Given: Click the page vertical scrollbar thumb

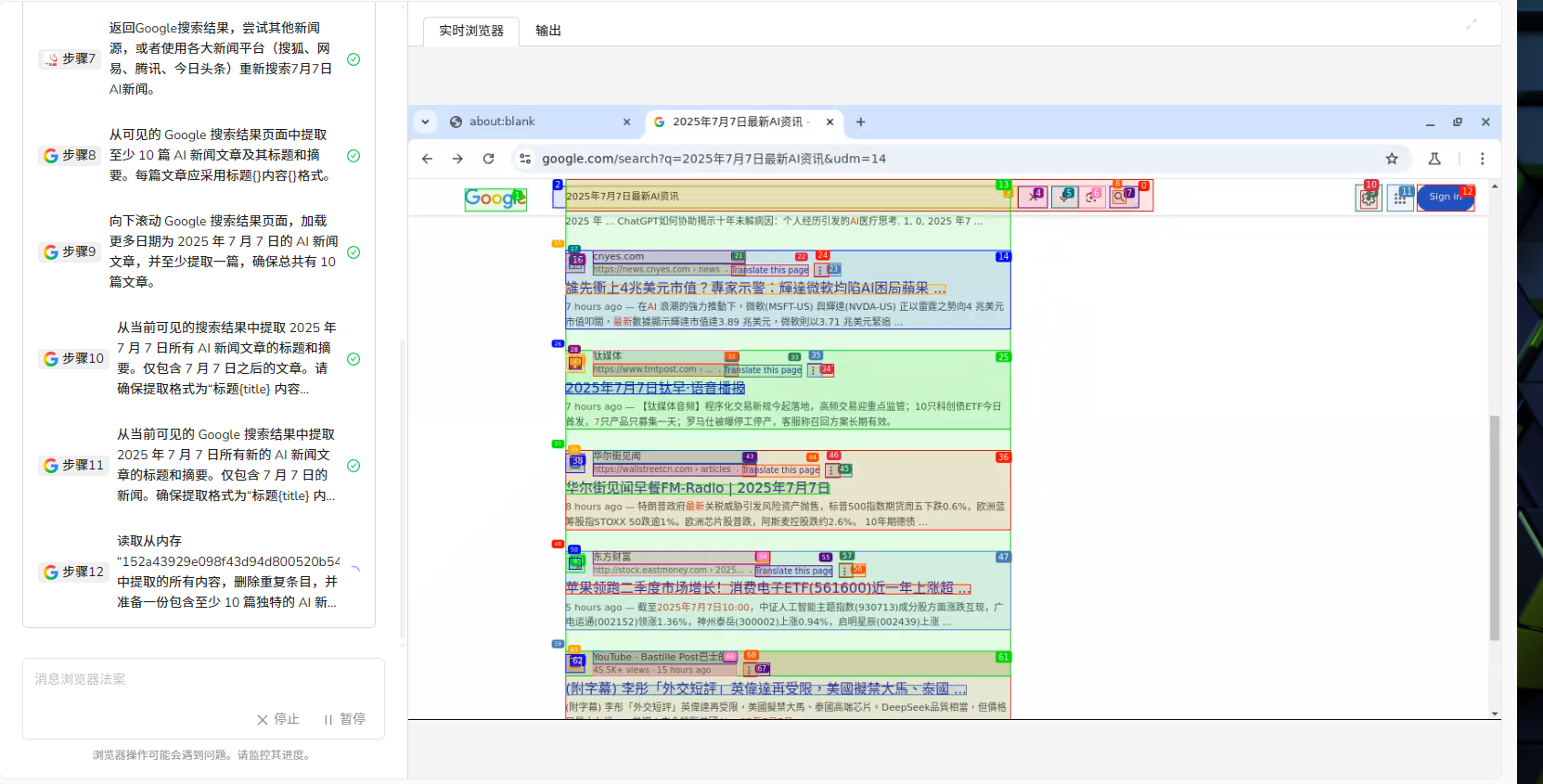Looking at the screenshot, I should tap(1494, 528).
